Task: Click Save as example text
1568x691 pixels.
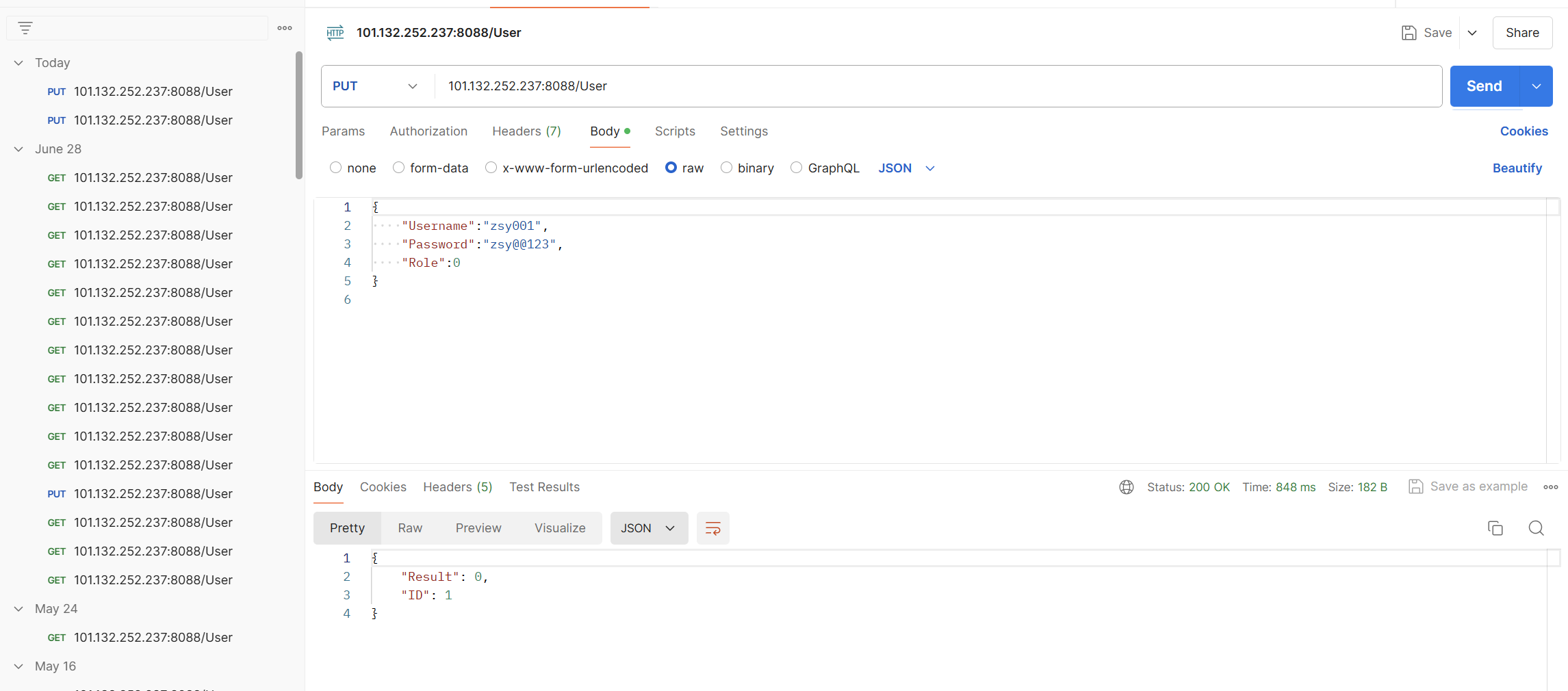Action: 1478,486
